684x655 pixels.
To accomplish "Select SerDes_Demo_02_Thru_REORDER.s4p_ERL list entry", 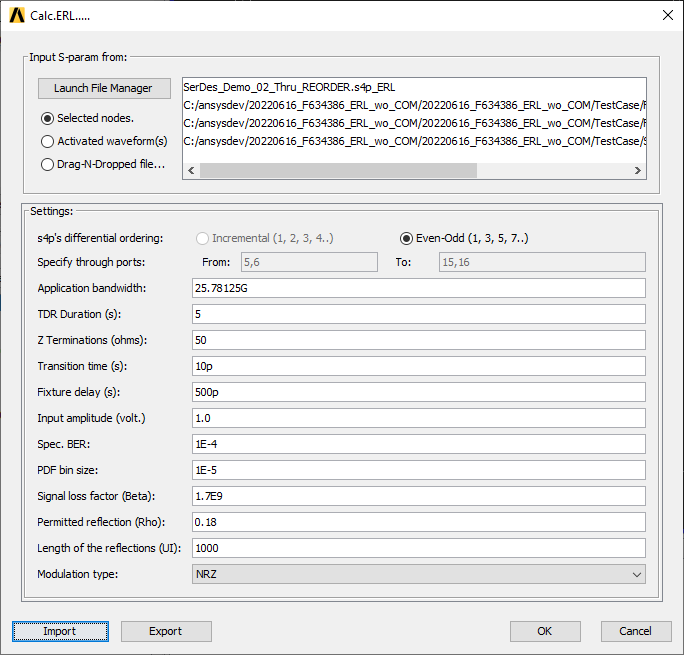I will click(289, 87).
